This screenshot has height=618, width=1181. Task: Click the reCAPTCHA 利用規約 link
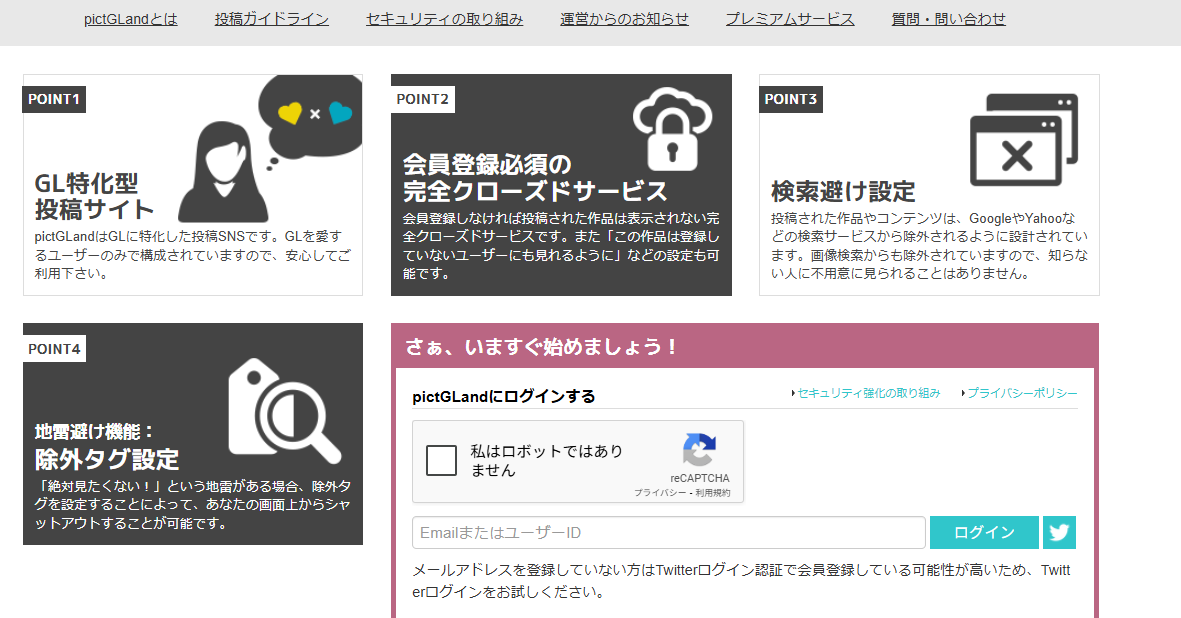(713, 493)
